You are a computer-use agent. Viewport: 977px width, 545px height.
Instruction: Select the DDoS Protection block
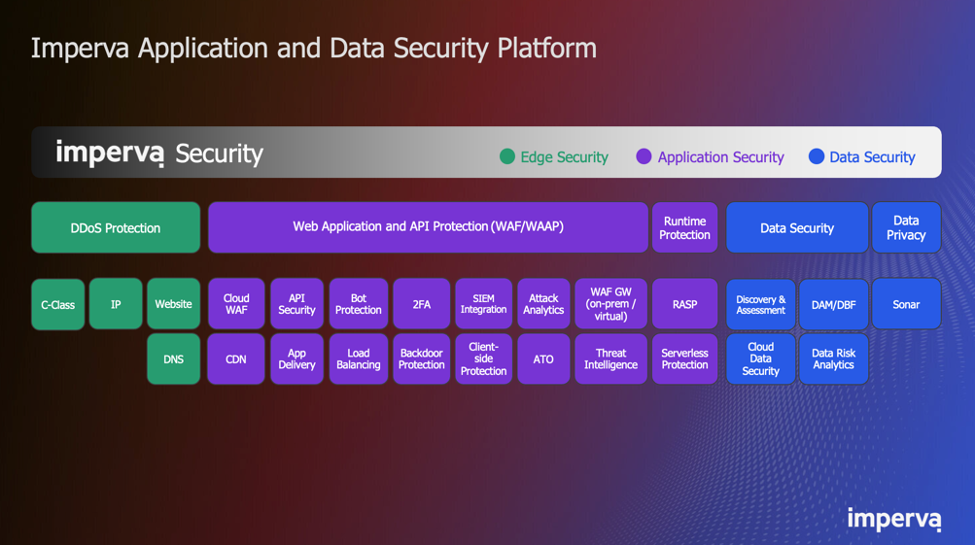tap(116, 227)
